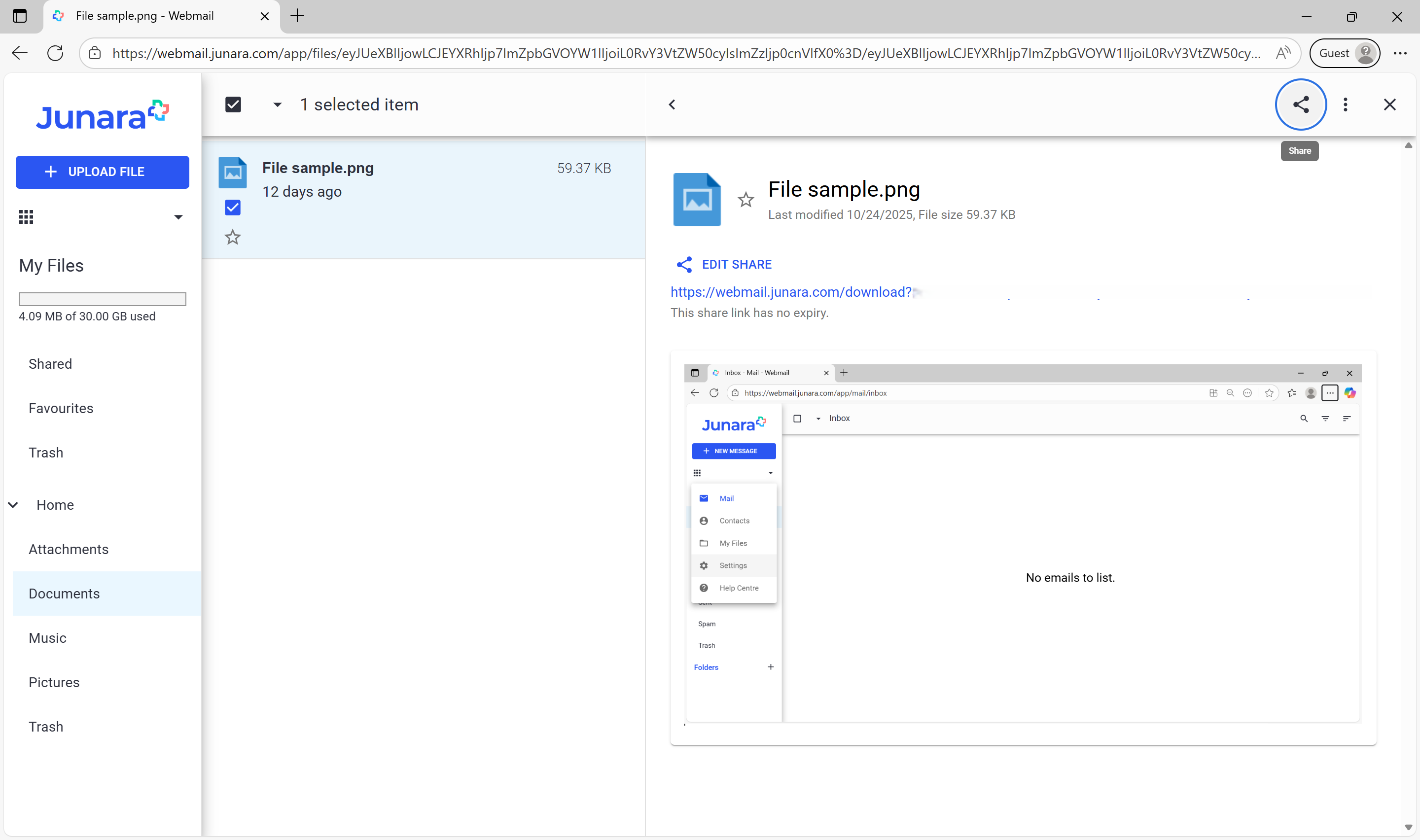Click the browser address bar URL
This screenshot has width=1420, height=840.
[686, 53]
